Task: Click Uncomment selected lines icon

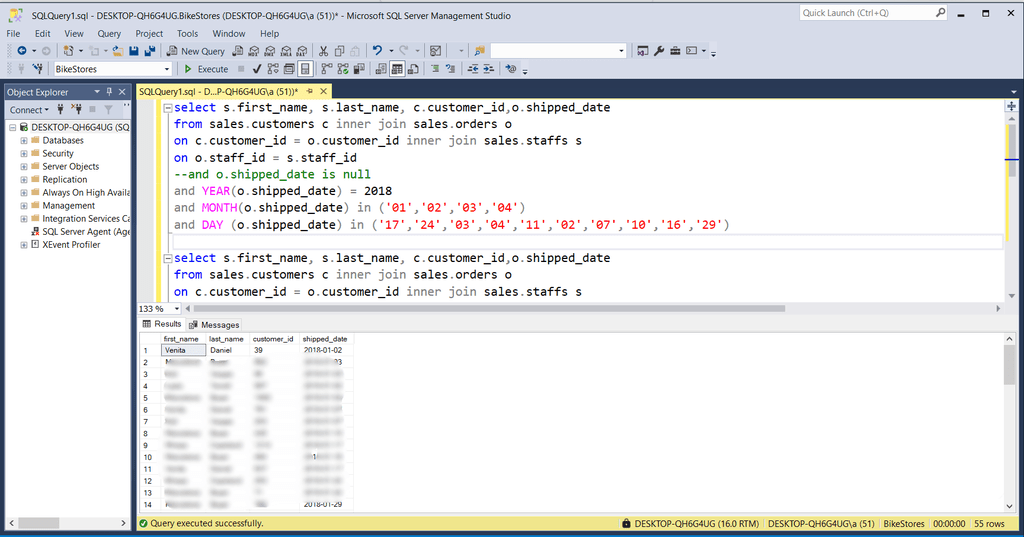Action: click(451, 69)
